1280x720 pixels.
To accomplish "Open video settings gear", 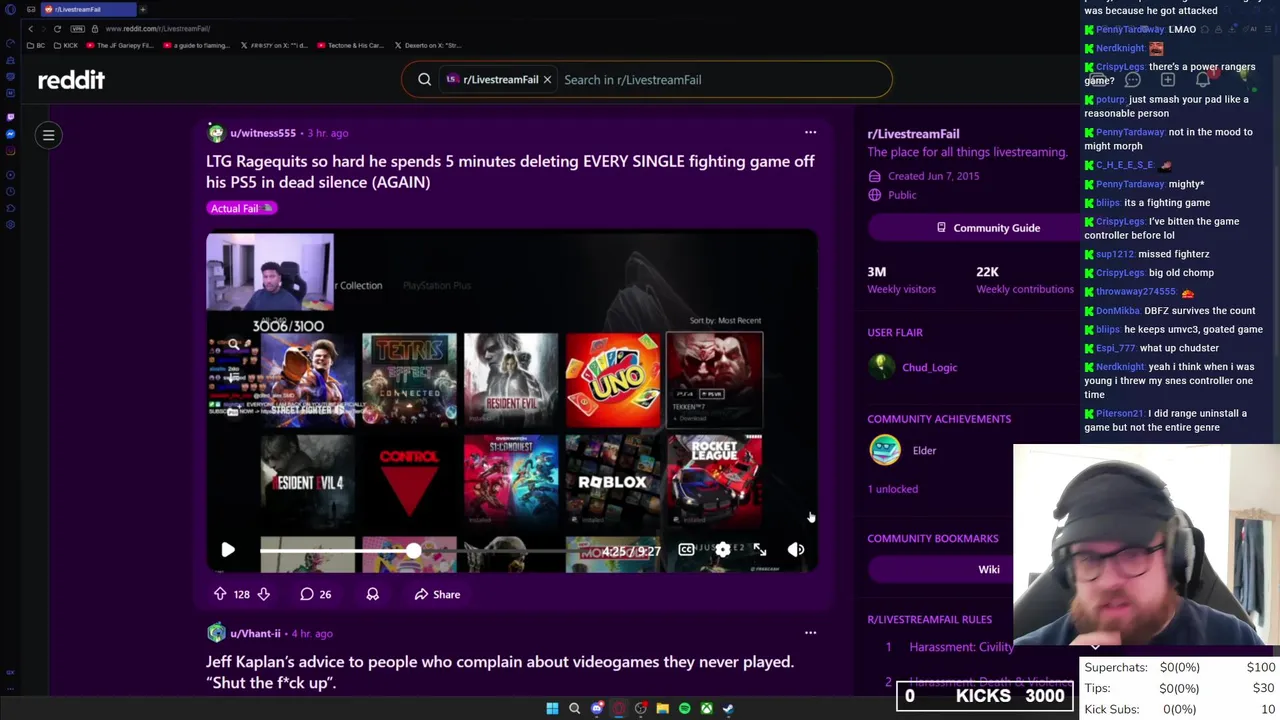I will coord(723,549).
